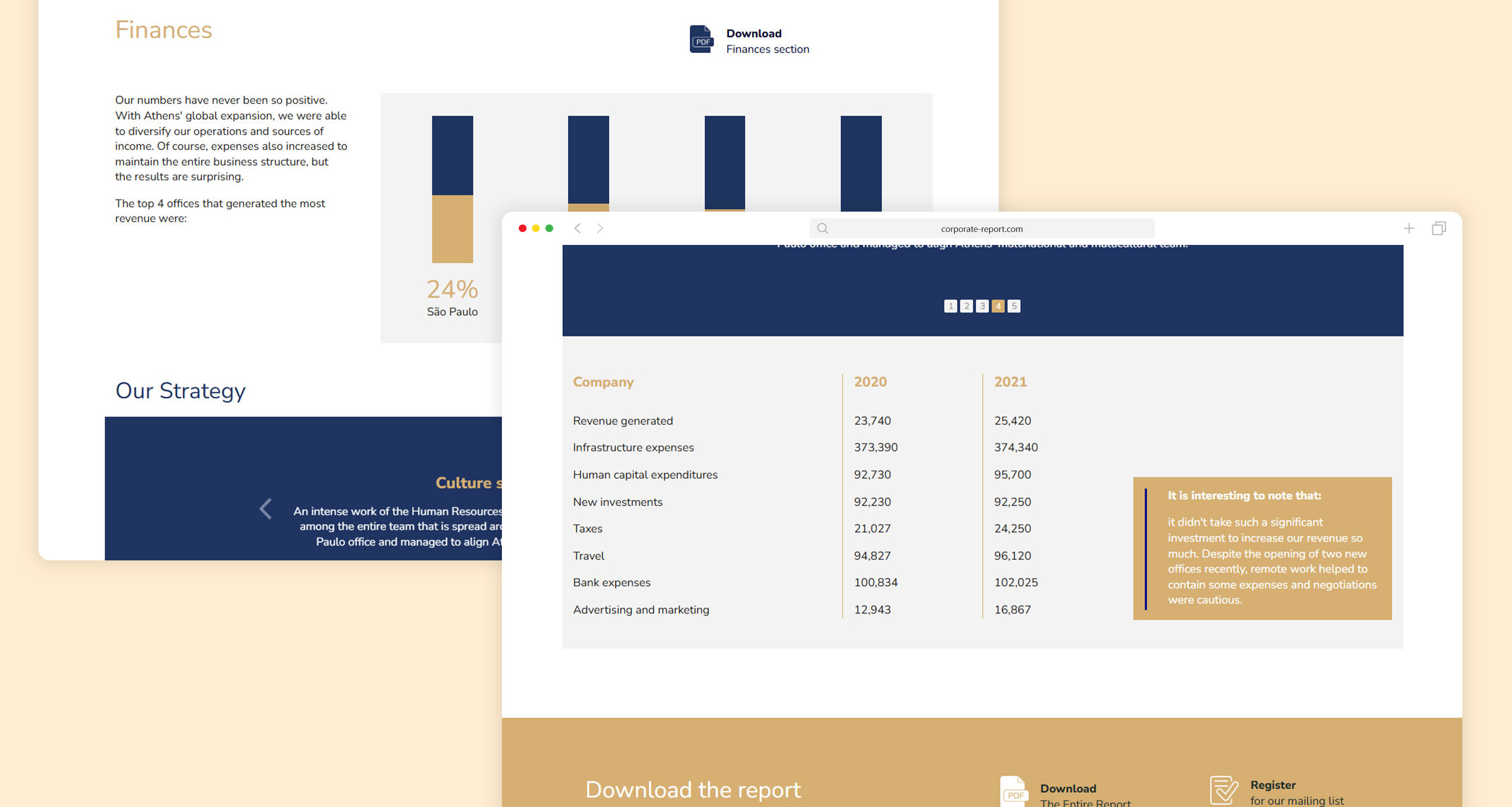
Task: Select the 2021 column header
Action: pos(1010,382)
